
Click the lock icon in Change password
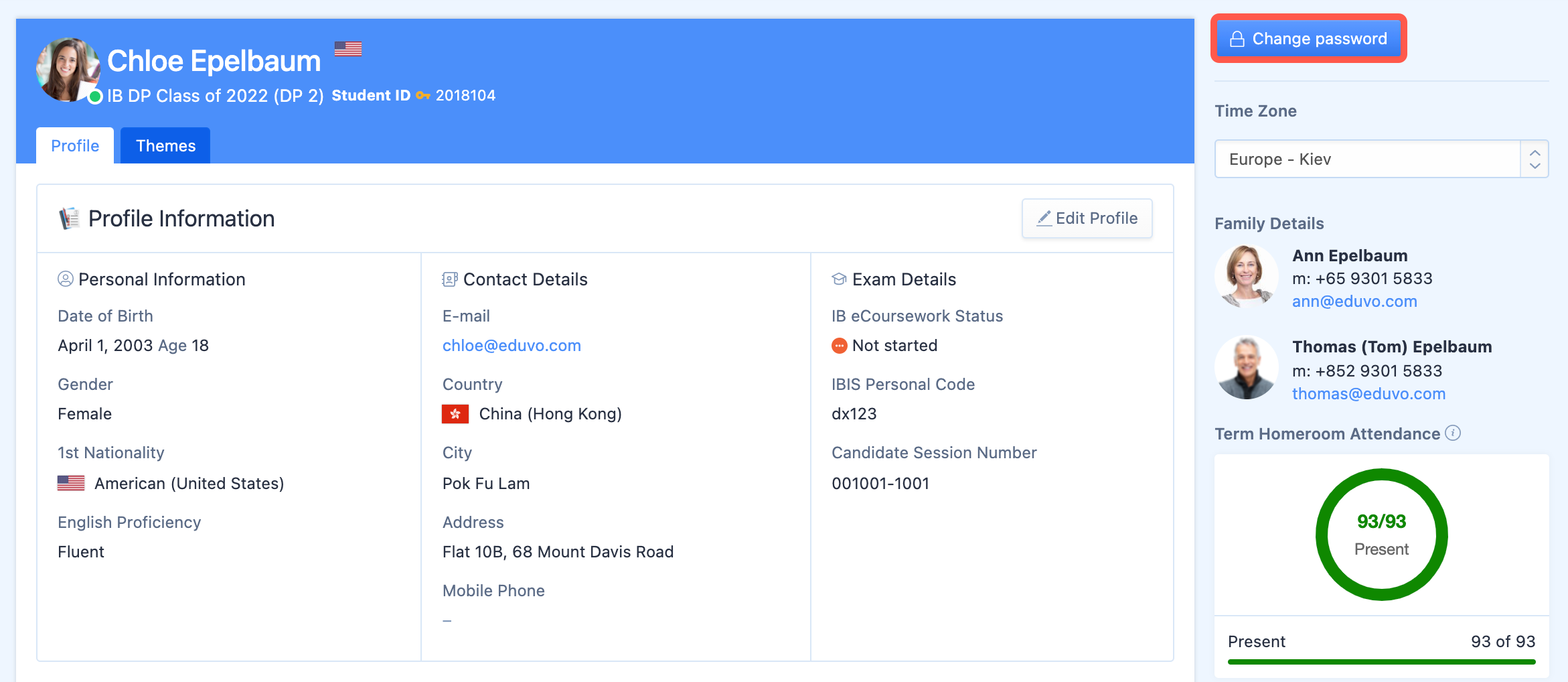click(x=1237, y=39)
